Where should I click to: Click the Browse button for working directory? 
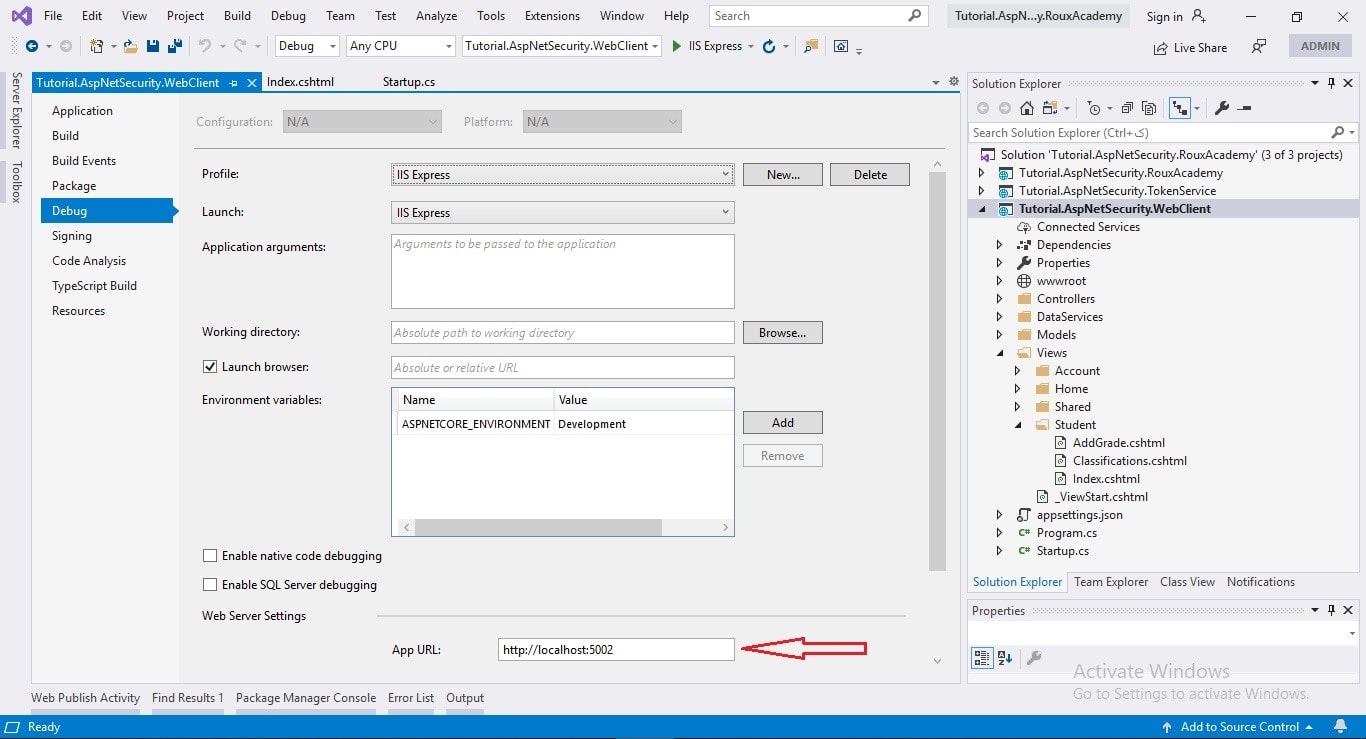(x=782, y=332)
